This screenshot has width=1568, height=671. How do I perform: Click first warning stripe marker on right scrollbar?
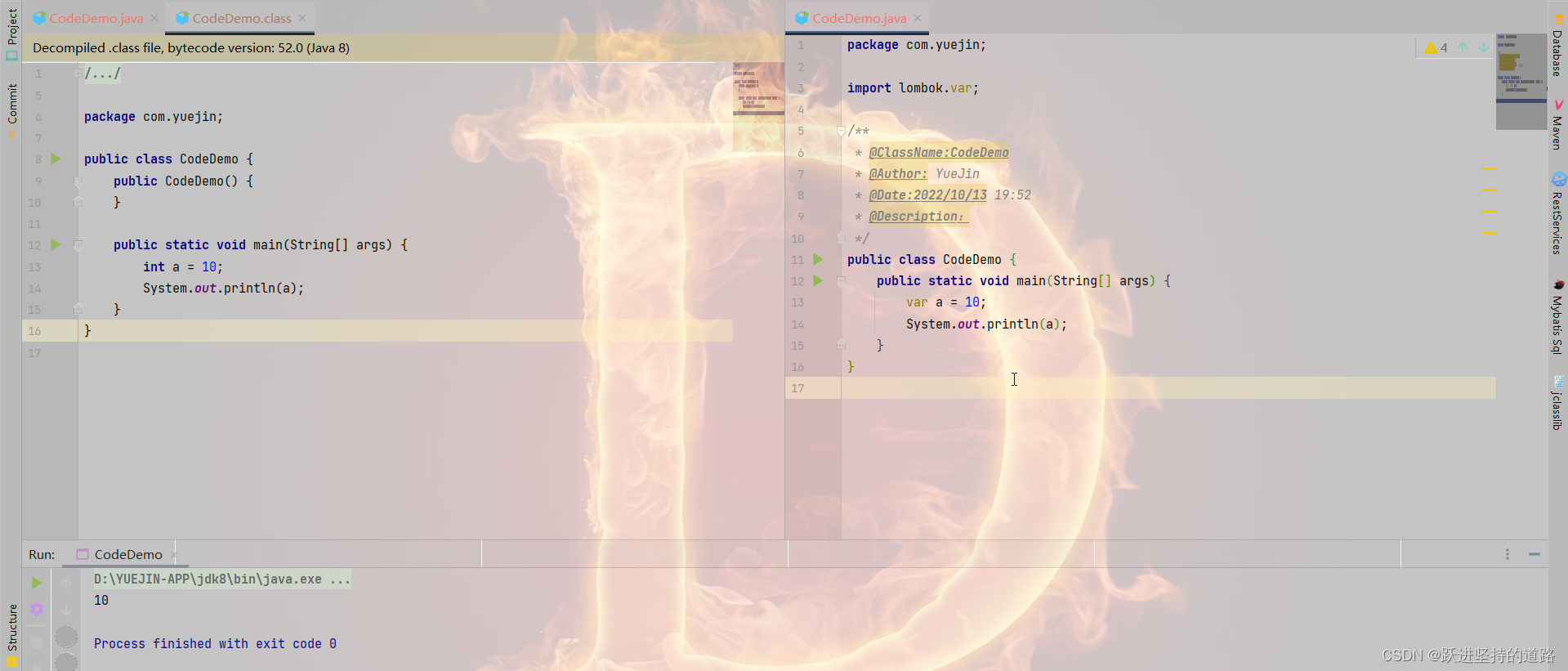tap(1489, 168)
